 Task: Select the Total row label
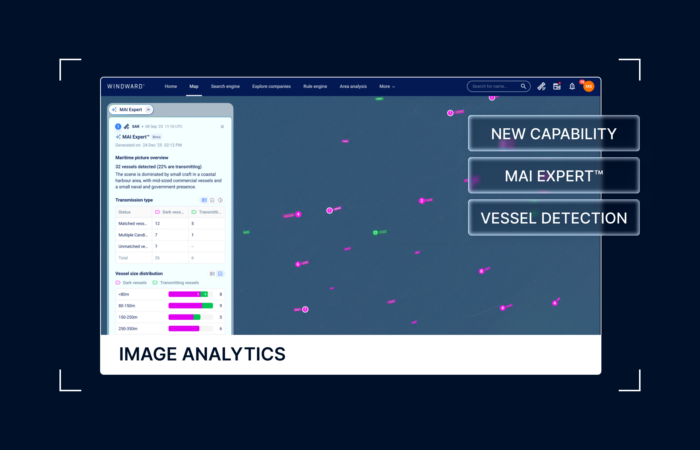[123, 258]
